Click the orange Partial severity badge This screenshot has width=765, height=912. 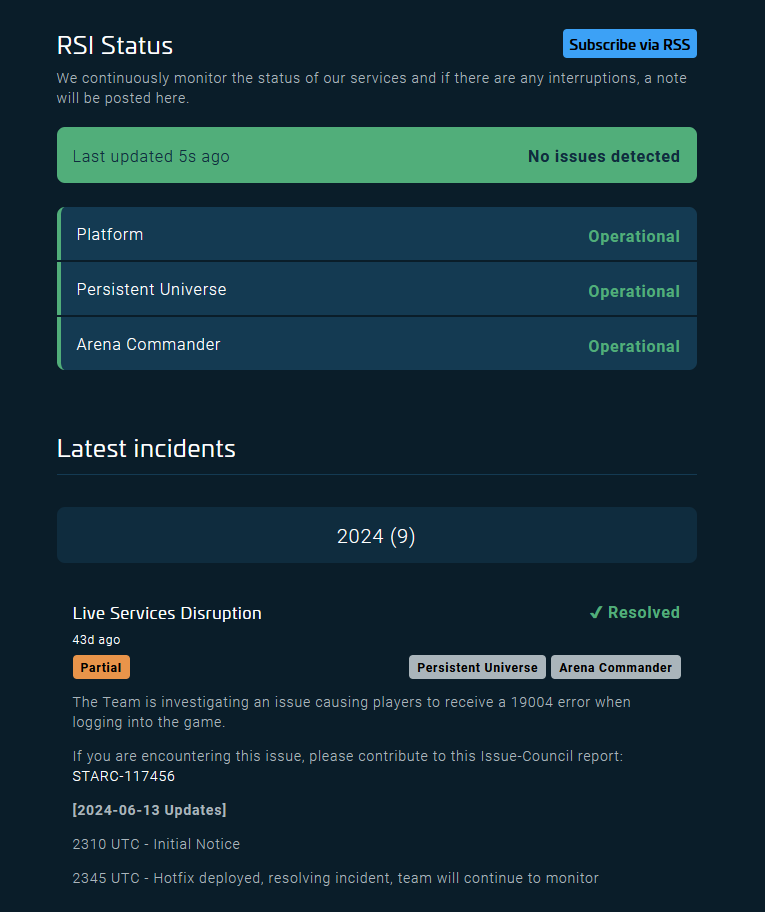(101, 667)
